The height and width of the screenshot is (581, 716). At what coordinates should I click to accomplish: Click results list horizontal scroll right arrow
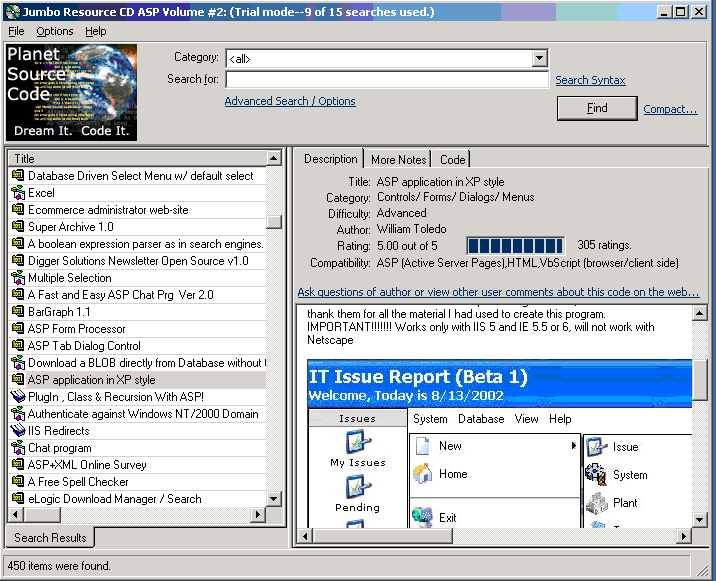(258, 514)
